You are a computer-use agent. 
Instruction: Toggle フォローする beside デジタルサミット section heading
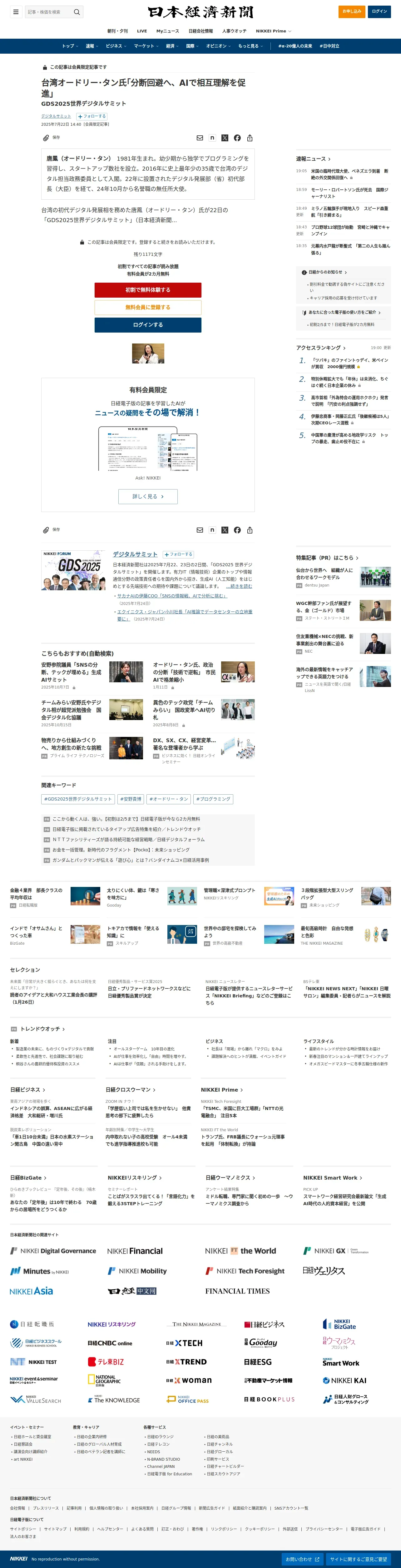[178, 554]
